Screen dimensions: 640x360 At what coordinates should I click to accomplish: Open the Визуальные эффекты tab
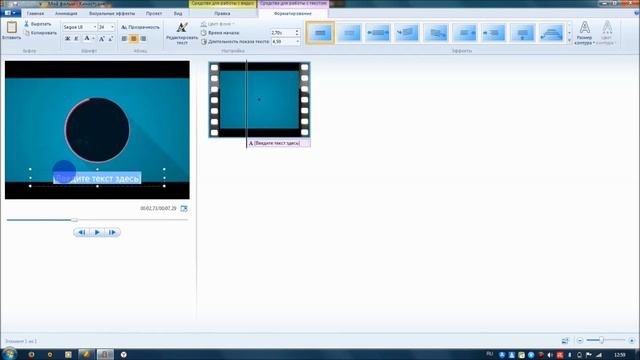coord(112,13)
